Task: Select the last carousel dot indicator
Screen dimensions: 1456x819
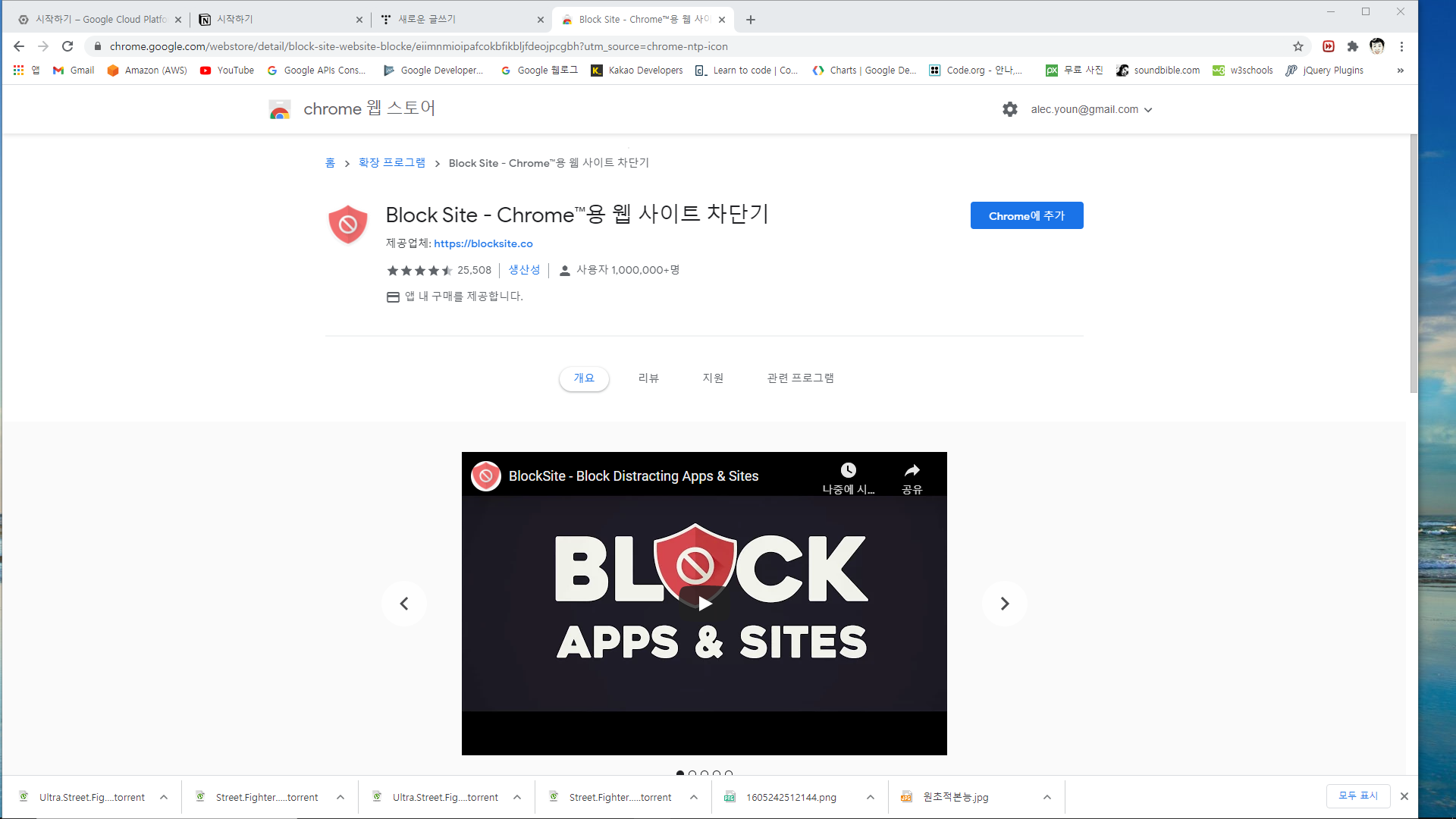Action: (x=729, y=773)
